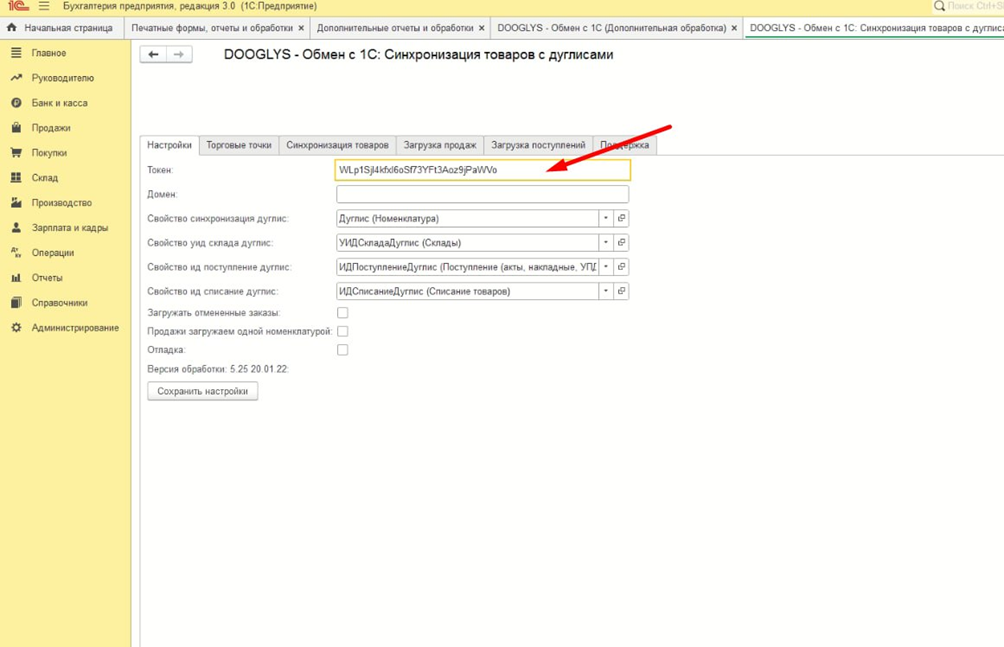Open Производство section in sidebar
This screenshot has width=1004, height=647.
[x=61, y=203]
